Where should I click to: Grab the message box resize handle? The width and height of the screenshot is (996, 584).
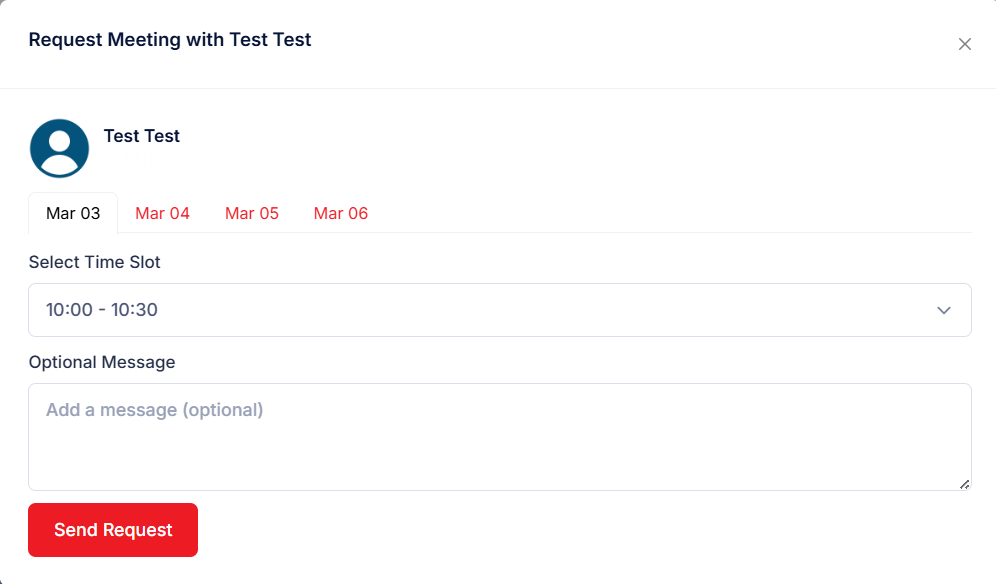point(964,484)
